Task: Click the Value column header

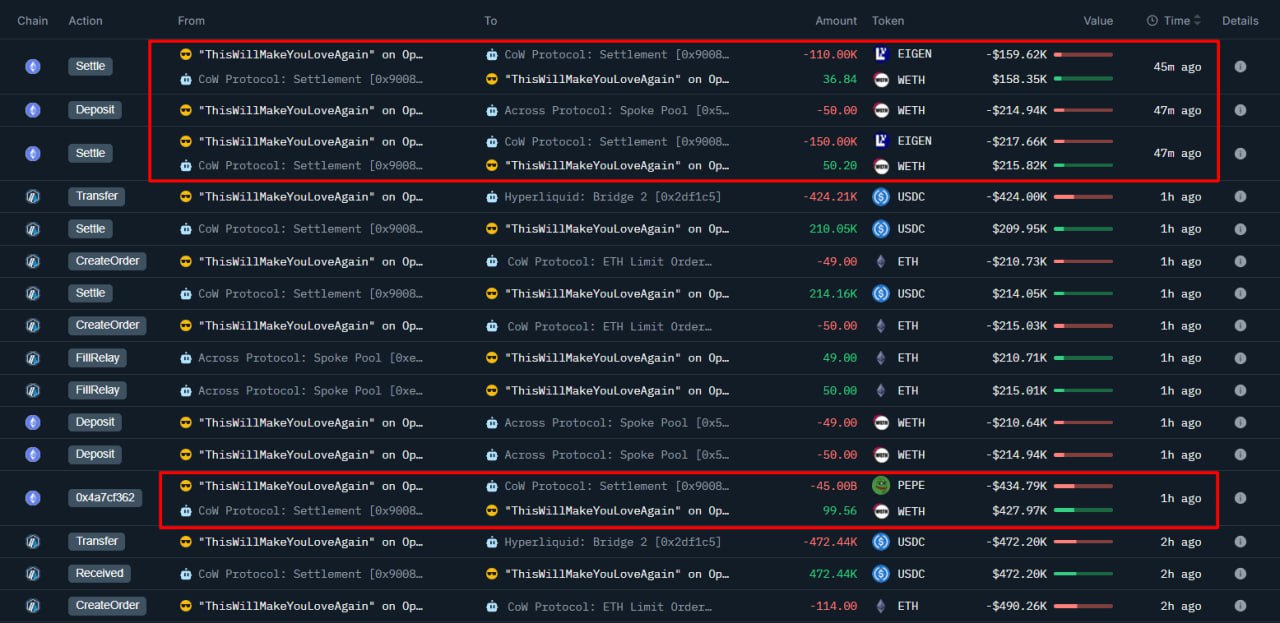Action: (1098, 21)
